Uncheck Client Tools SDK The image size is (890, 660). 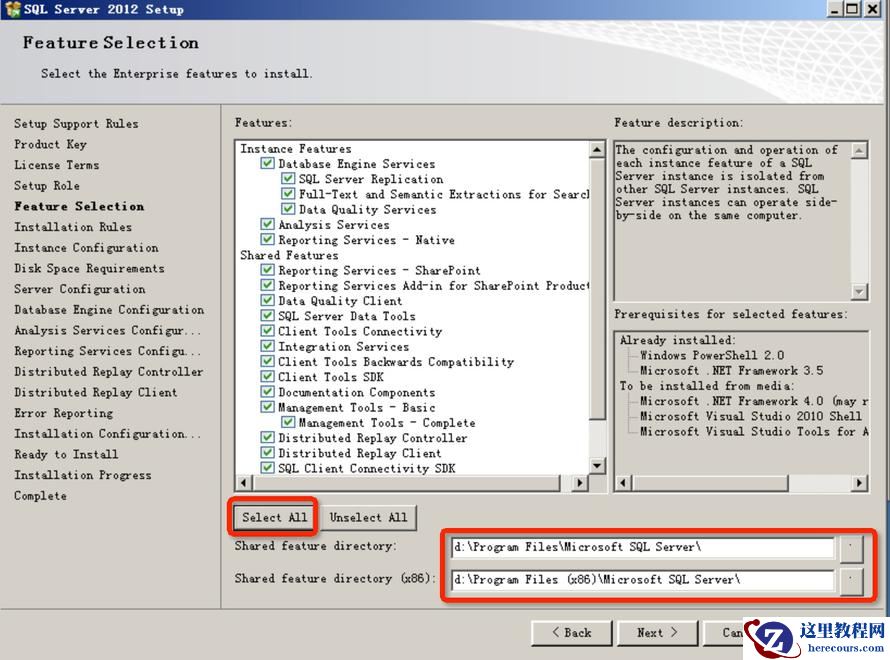coord(267,377)
